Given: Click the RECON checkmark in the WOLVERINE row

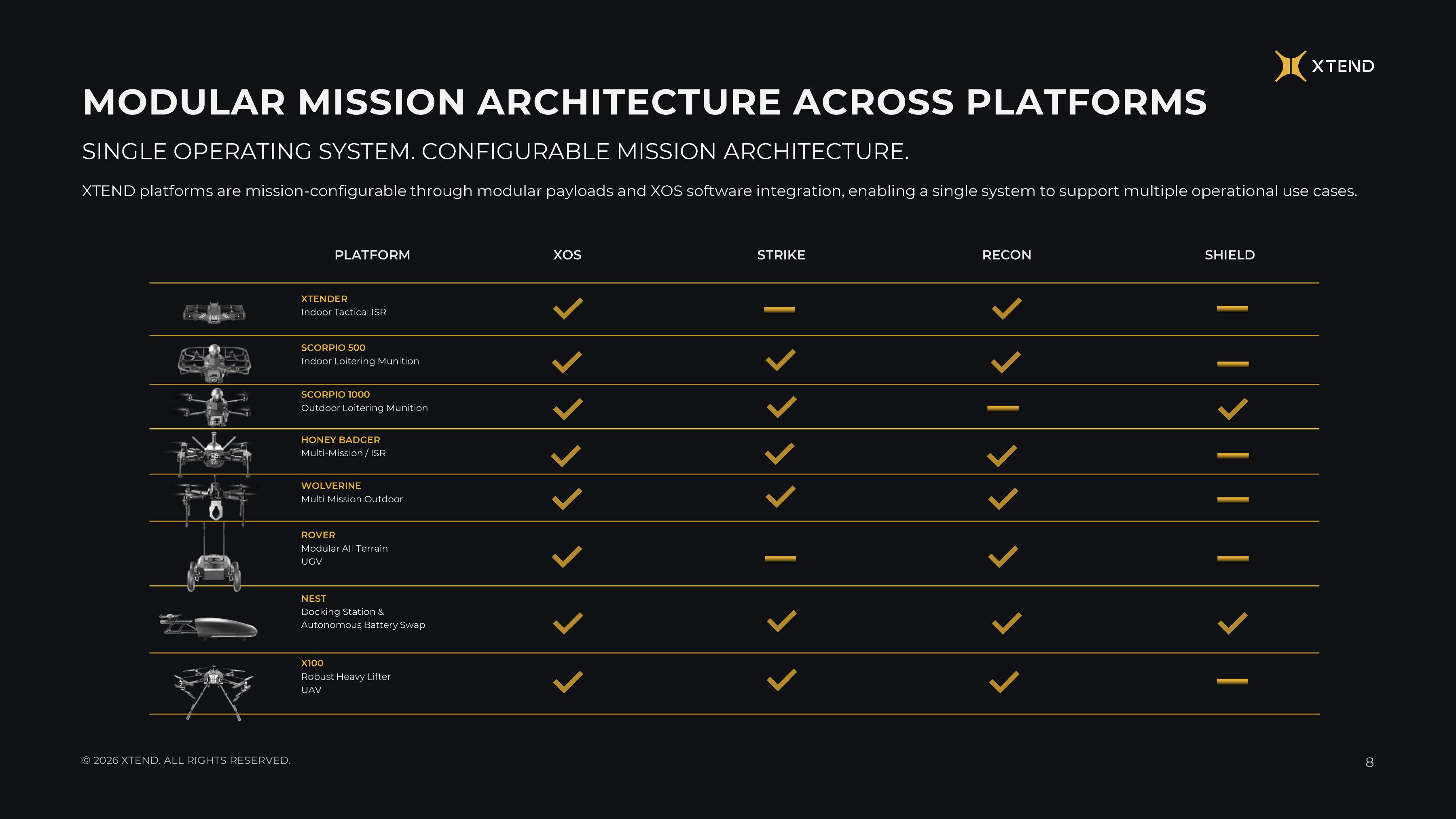Looking at the screenshot, I should tap(1003, 499).
